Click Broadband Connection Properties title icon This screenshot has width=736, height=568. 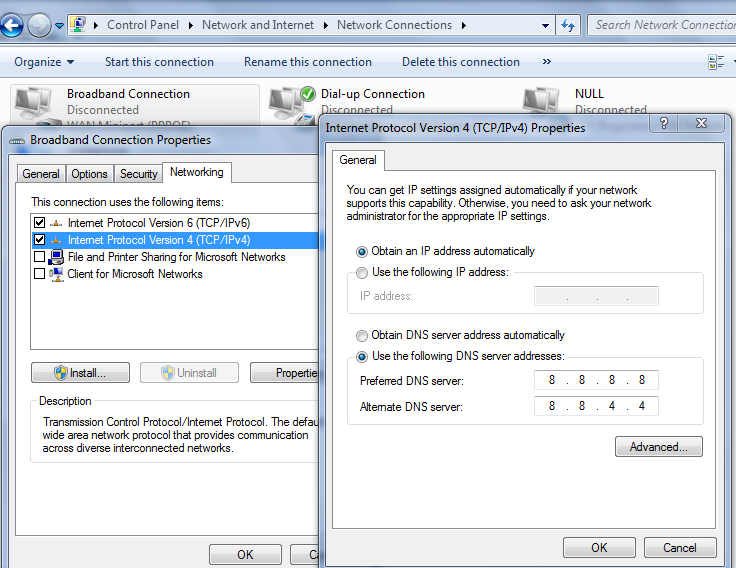click(17, 140)
